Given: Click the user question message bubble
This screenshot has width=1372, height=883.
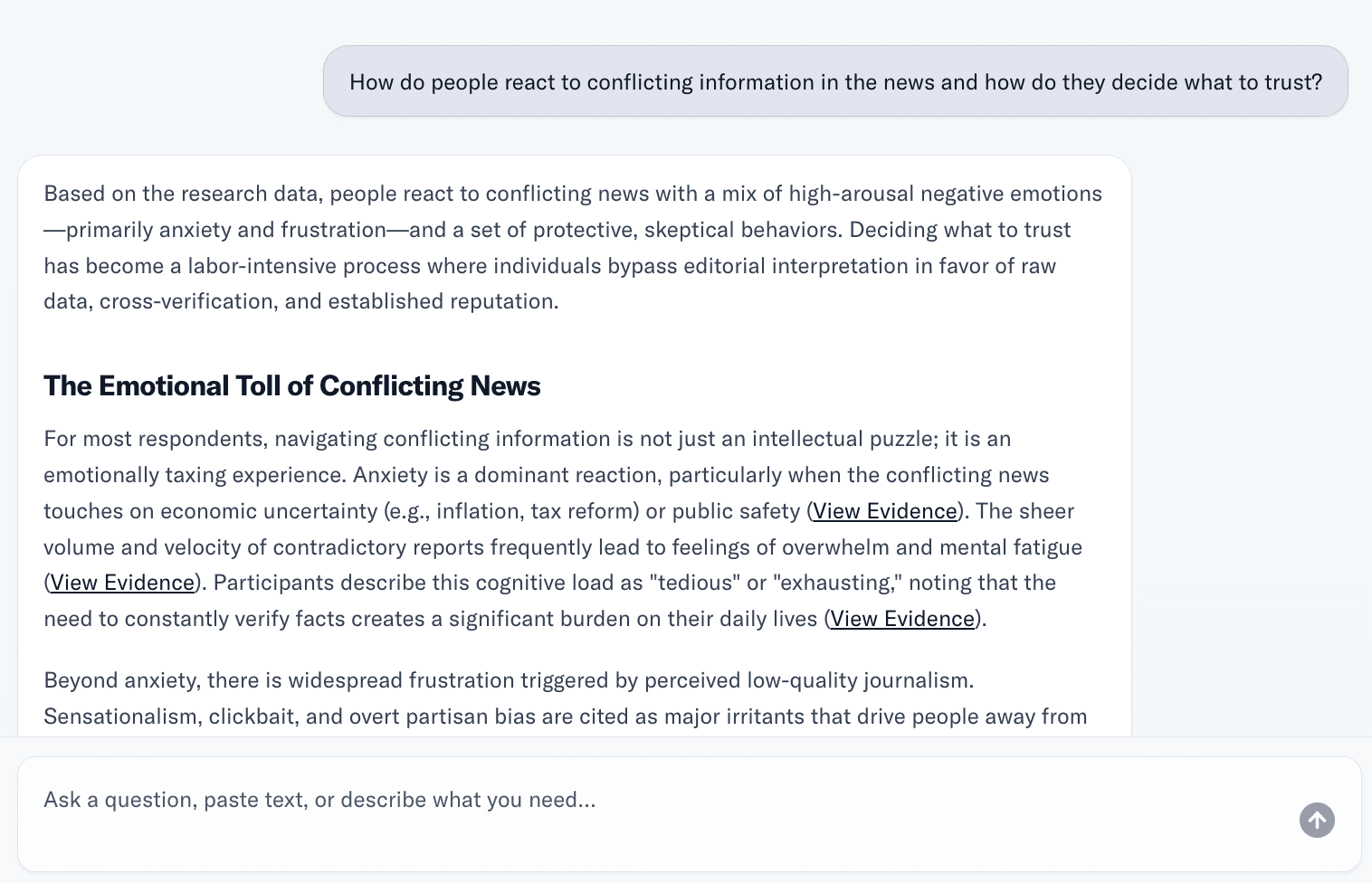Looking at the screenshot, I should click(834, 82).
